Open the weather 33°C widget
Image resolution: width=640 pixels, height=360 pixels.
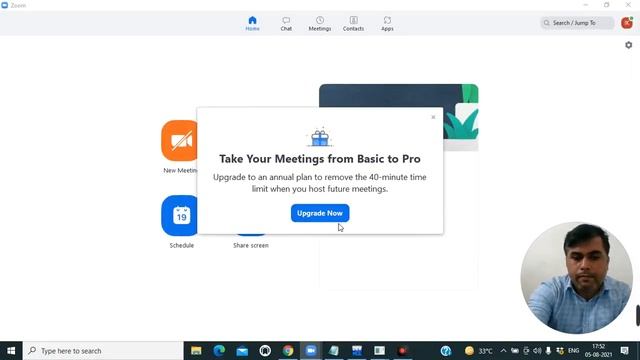point(478,351)
